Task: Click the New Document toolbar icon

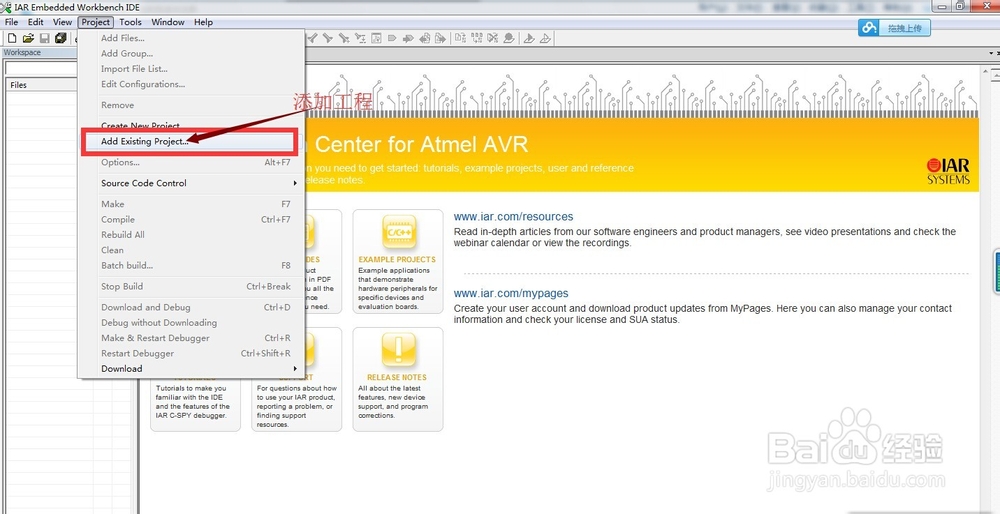Action: [x=11, y=38]
